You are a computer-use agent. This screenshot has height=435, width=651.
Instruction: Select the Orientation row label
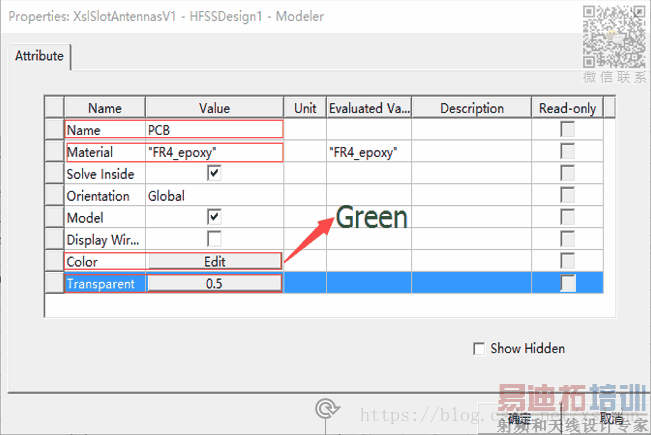[105, 196]
